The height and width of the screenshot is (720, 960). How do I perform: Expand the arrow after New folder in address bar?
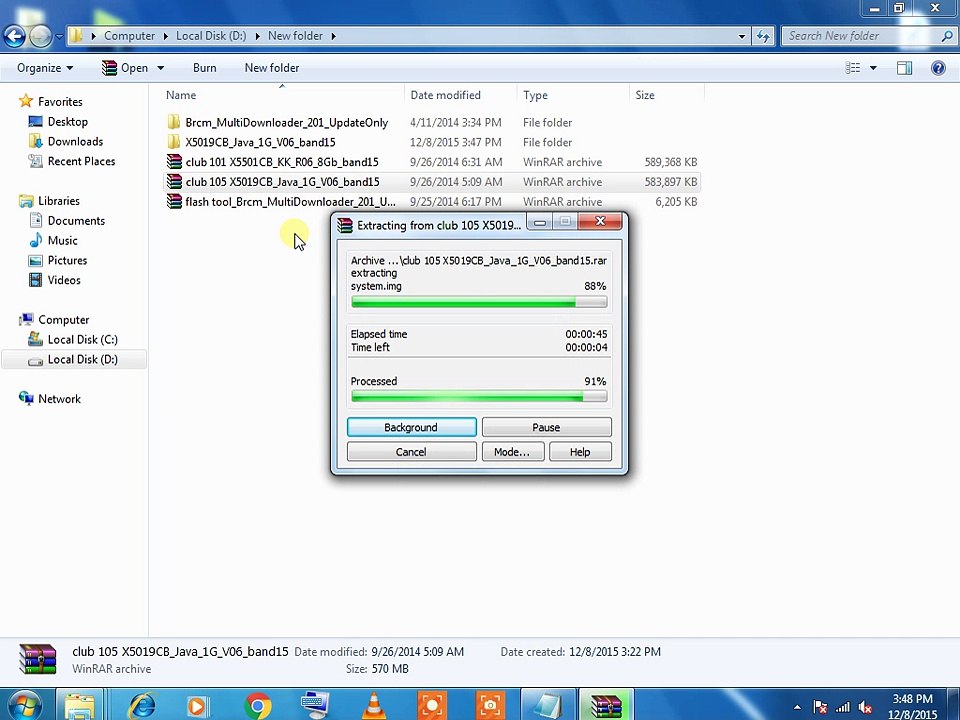(334, 36)
